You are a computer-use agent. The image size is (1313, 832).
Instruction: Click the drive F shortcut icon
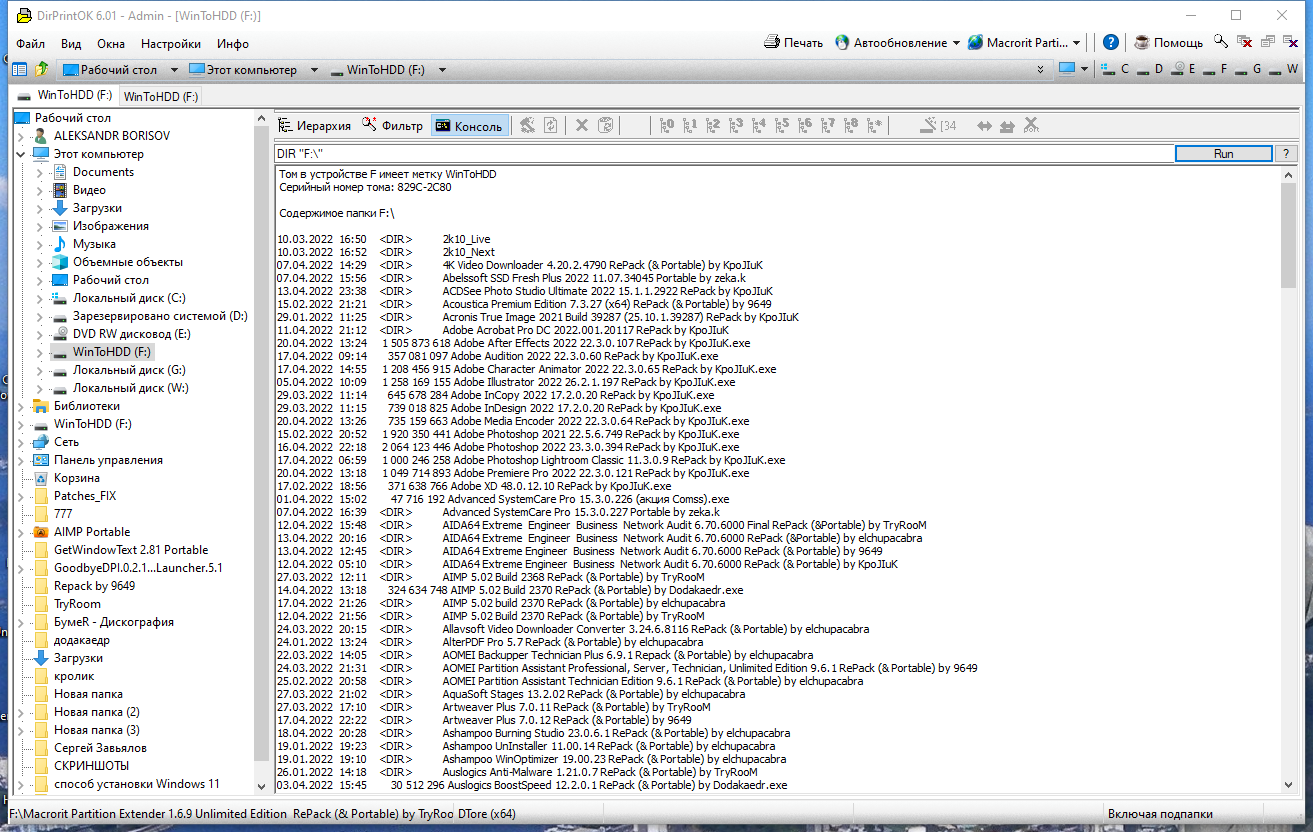[1216, 70]
